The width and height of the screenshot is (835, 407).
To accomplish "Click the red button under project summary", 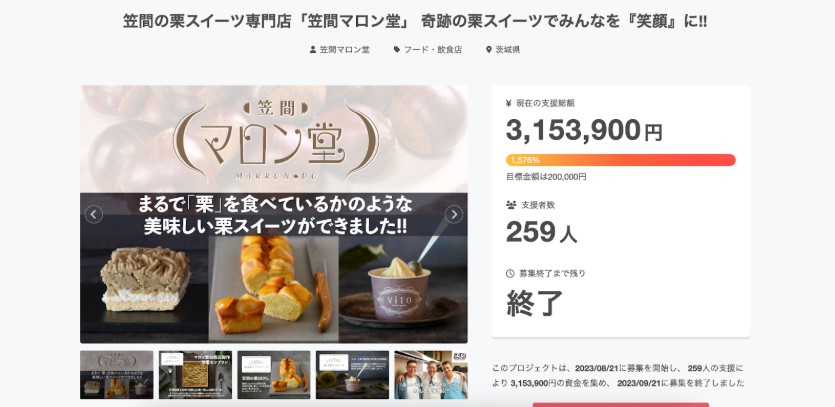I will pos(620,405).
